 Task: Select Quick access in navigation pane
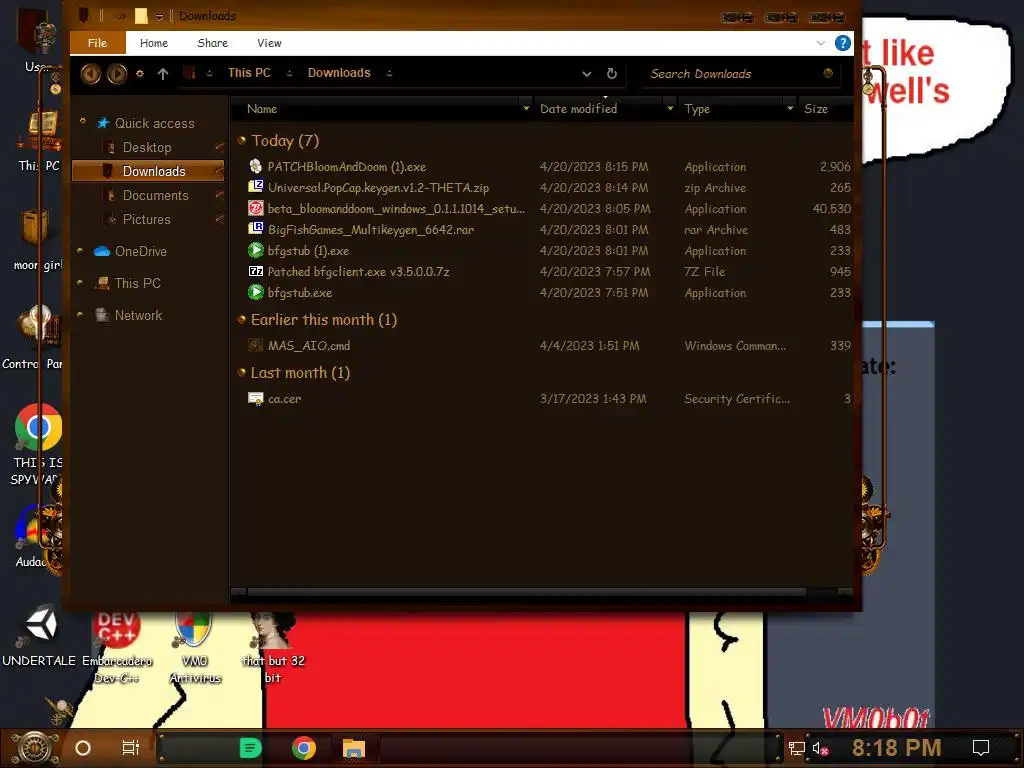pyautogui.click(x=154, y=123)
